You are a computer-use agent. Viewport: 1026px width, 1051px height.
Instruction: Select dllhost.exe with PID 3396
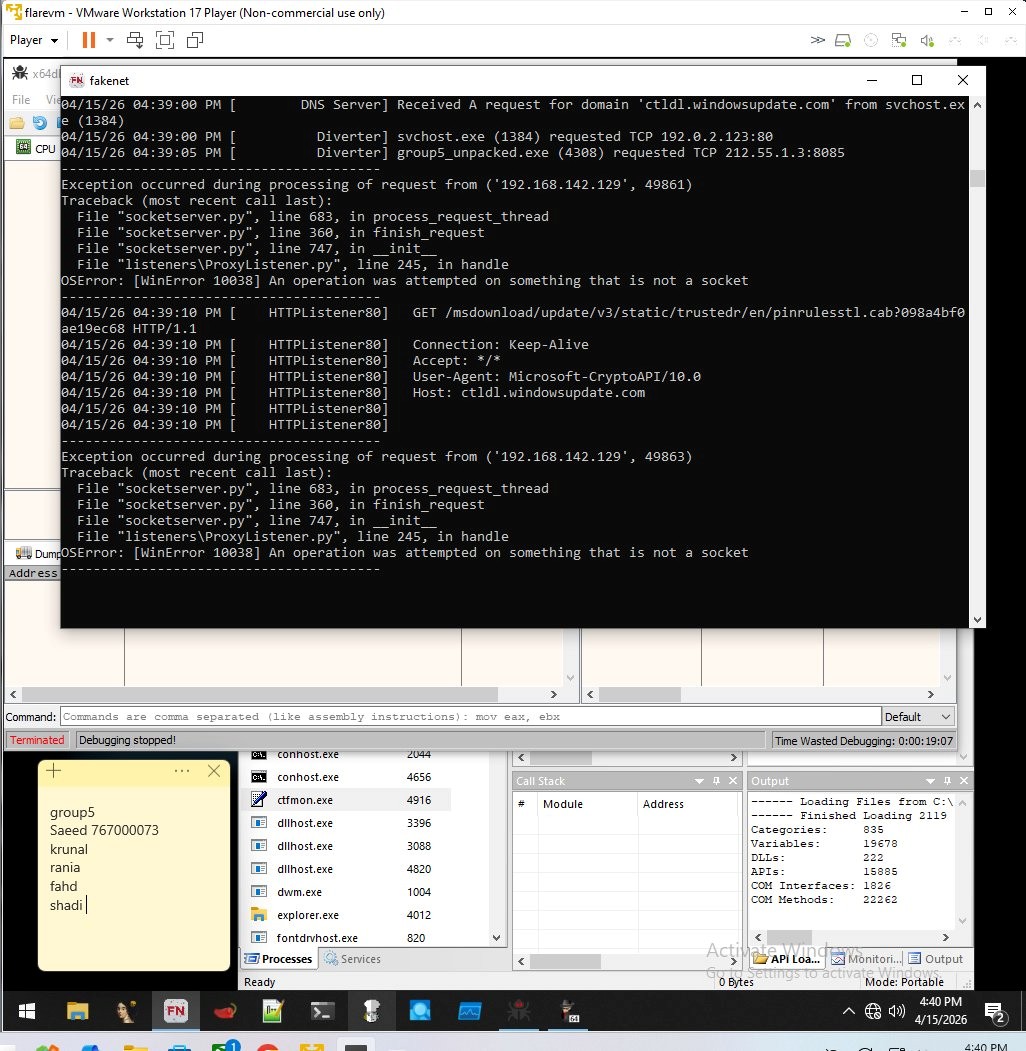pyautogui.click(x=348, y=823)
